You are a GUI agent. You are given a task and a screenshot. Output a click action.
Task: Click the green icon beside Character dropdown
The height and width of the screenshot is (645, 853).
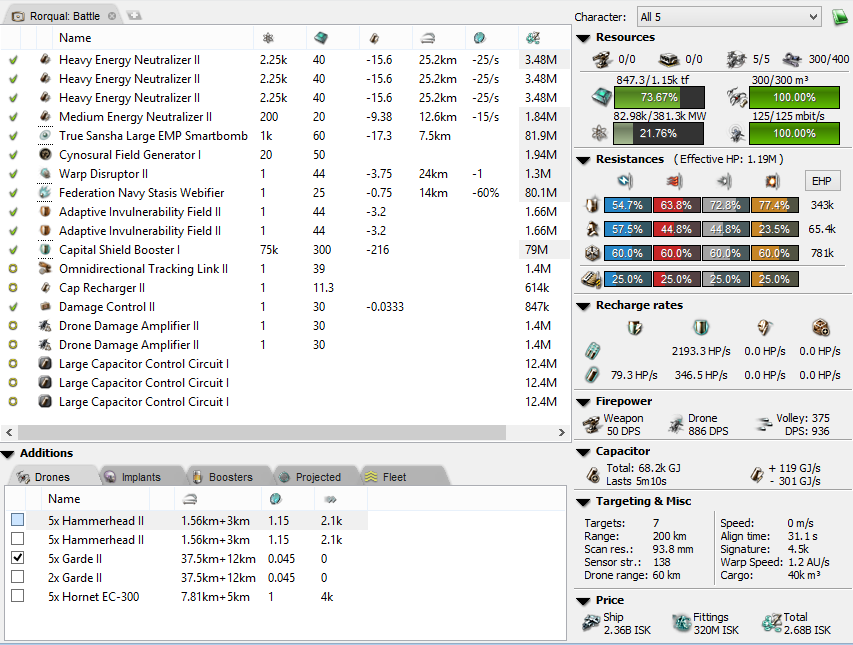click(x=840, y=17)
